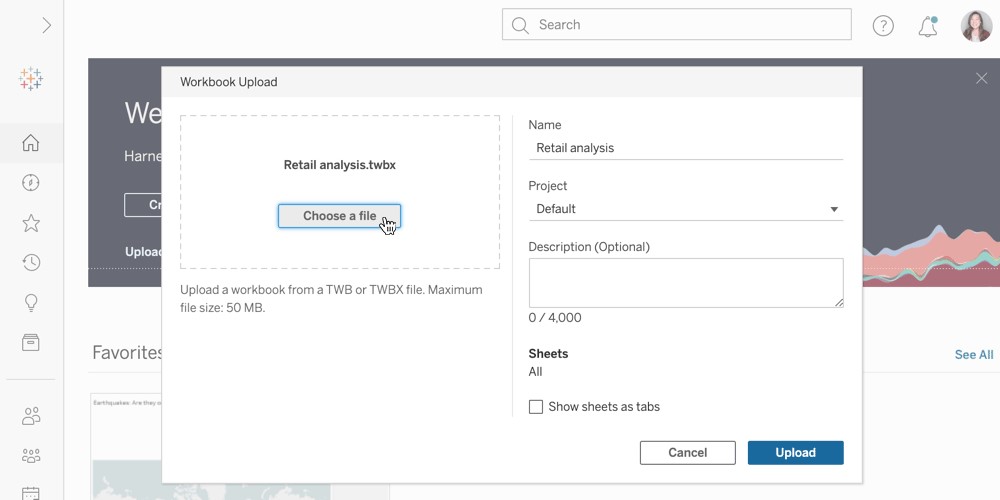Open the help question mark icon

click(x=883, y=26)
